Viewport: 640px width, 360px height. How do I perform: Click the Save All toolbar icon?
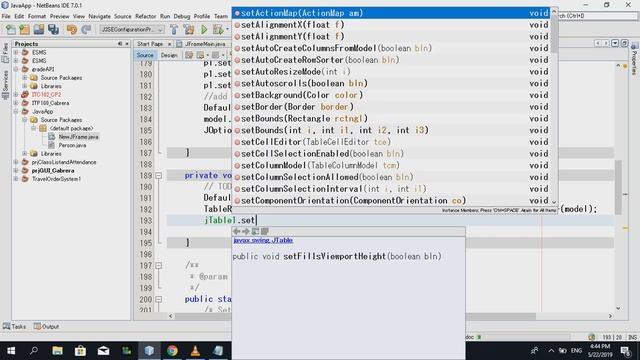(x=53, y=29)
